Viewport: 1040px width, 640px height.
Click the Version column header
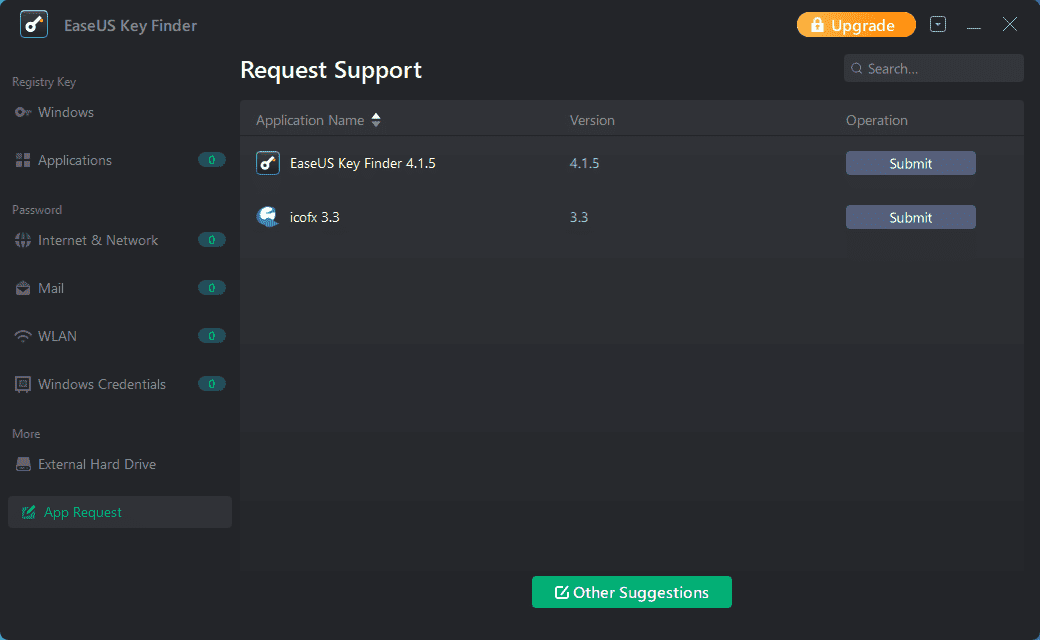click(x=592, y=120)
